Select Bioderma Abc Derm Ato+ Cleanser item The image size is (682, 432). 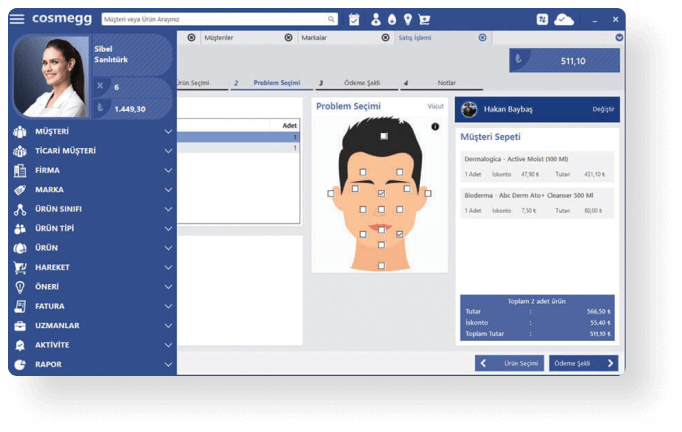tap(537, 203)
